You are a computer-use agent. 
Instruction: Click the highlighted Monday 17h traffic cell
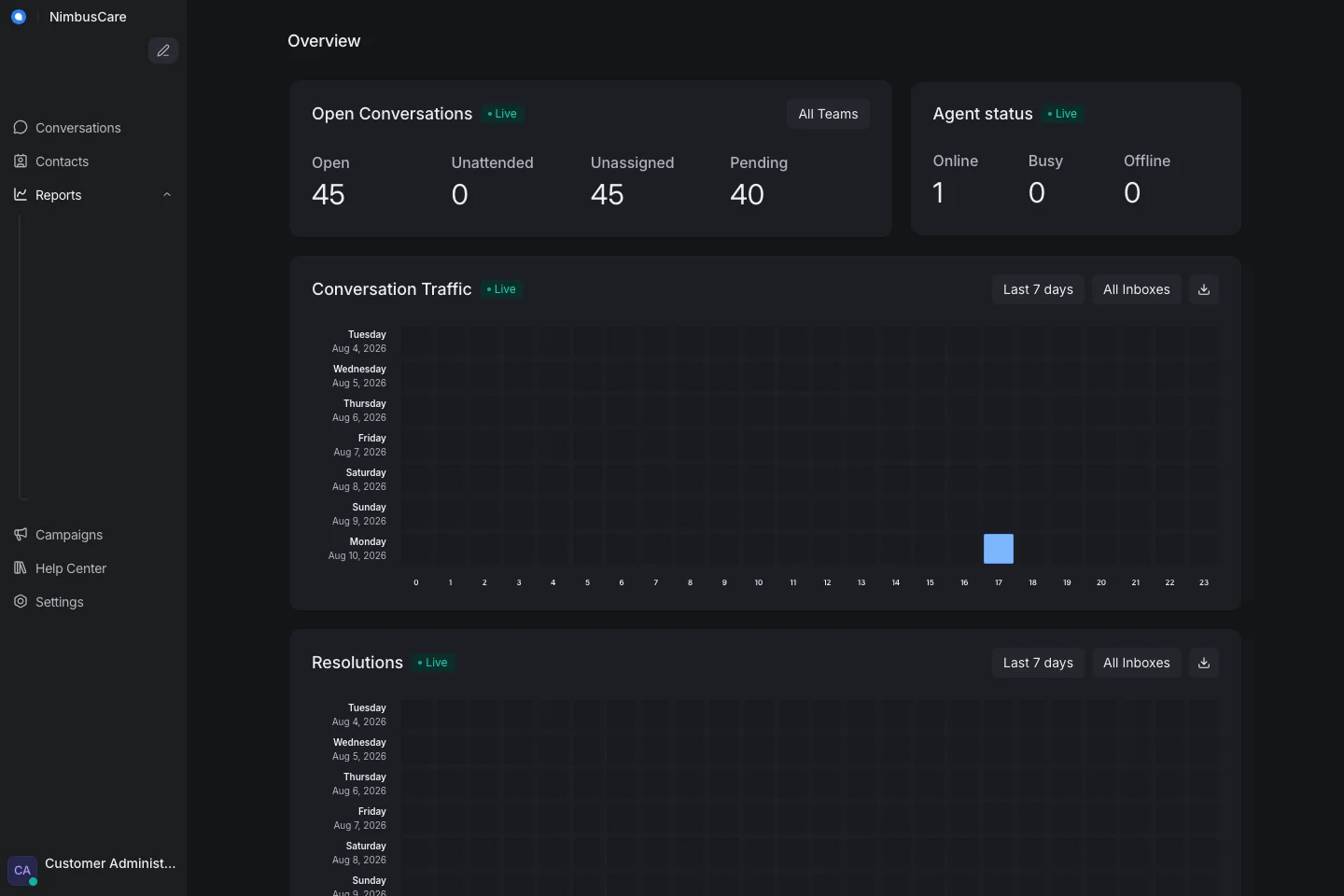click(x=999, y=549)
